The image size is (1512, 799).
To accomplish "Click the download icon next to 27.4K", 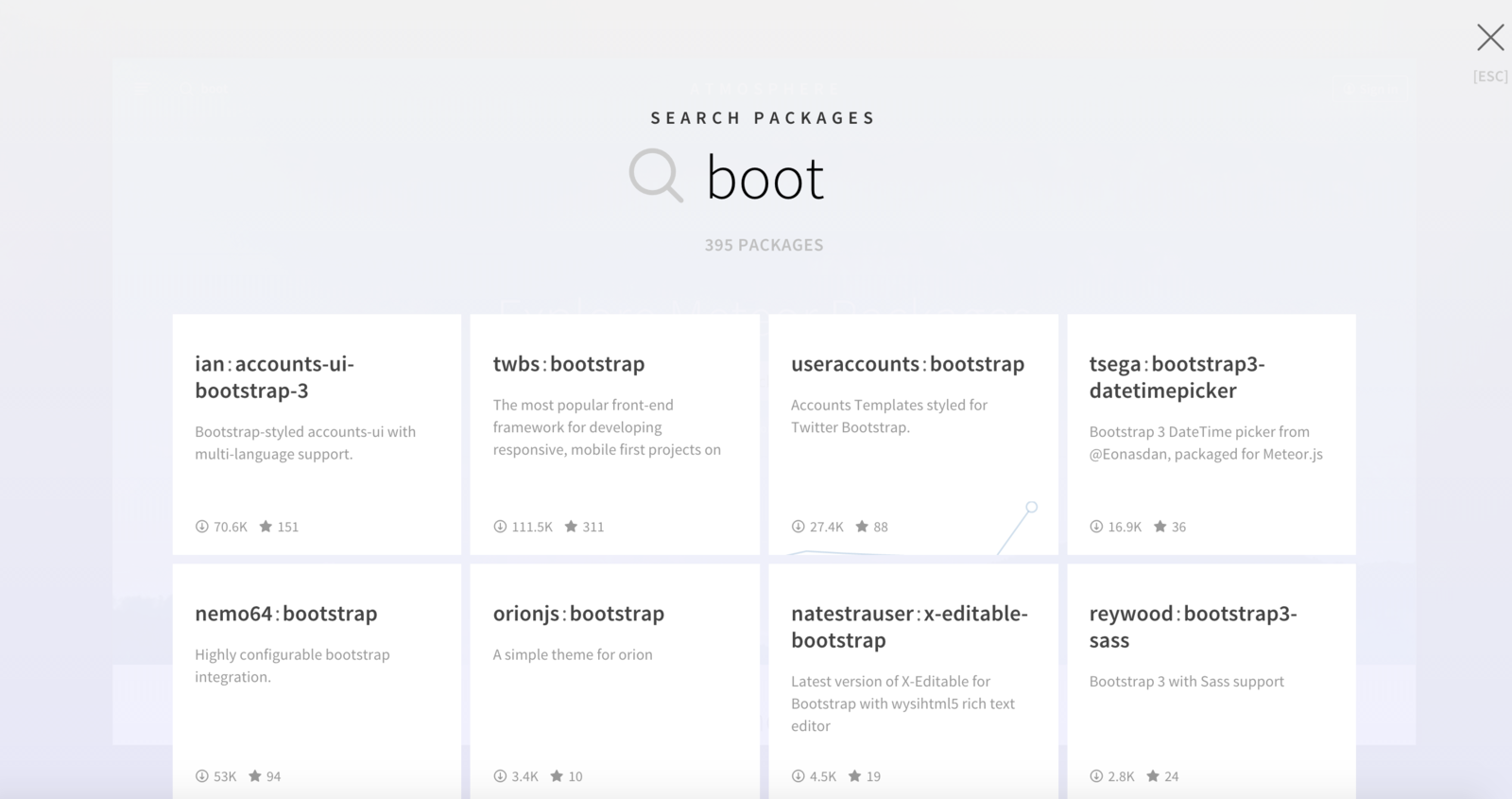I will tap(798, 527).
